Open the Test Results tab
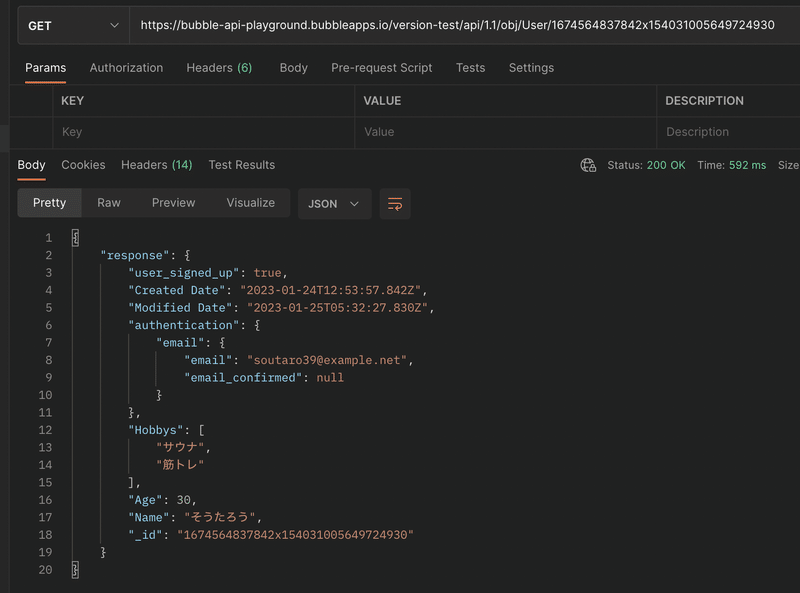The width and height of the screenshot is (800, 593). (242, 165)
